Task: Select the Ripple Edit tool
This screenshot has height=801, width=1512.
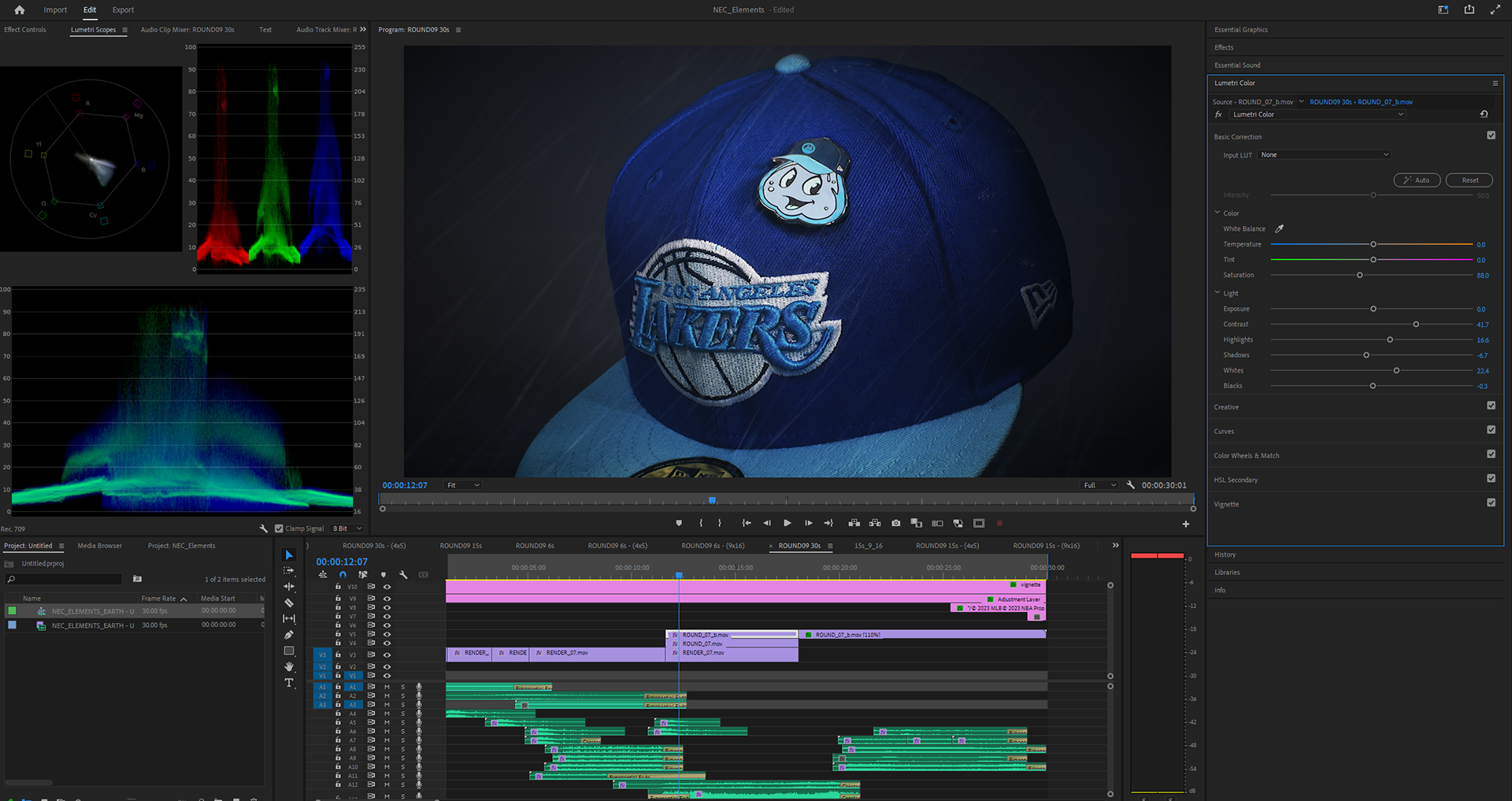Action: tap(289, 587)
